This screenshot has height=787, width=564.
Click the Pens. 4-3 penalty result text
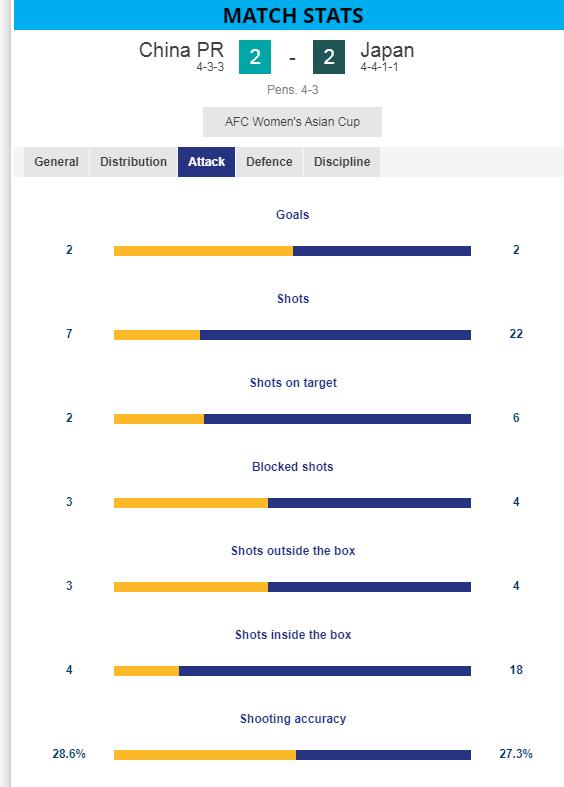tap(293, 90)
